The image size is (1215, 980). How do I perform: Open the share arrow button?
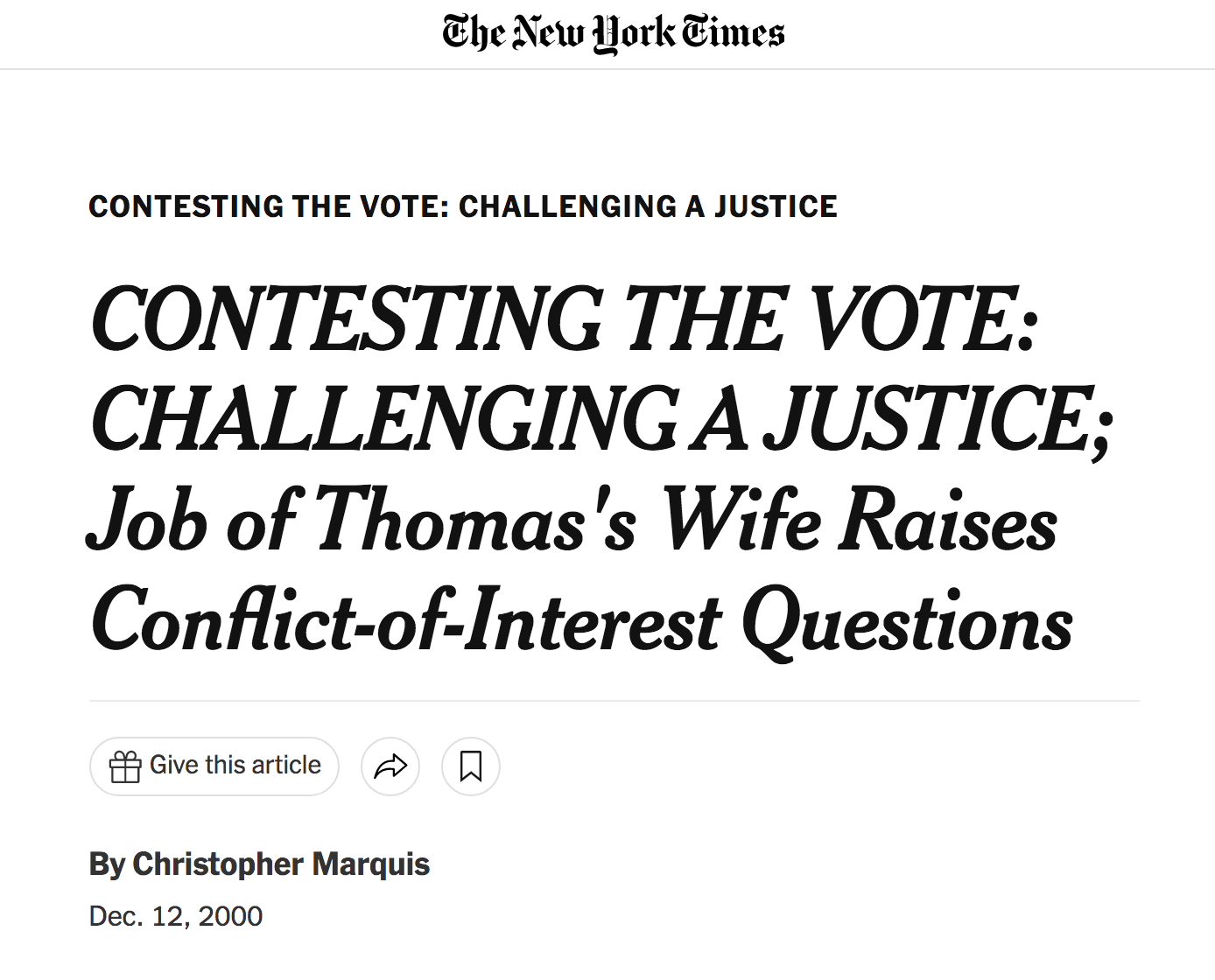click(390, 766)
